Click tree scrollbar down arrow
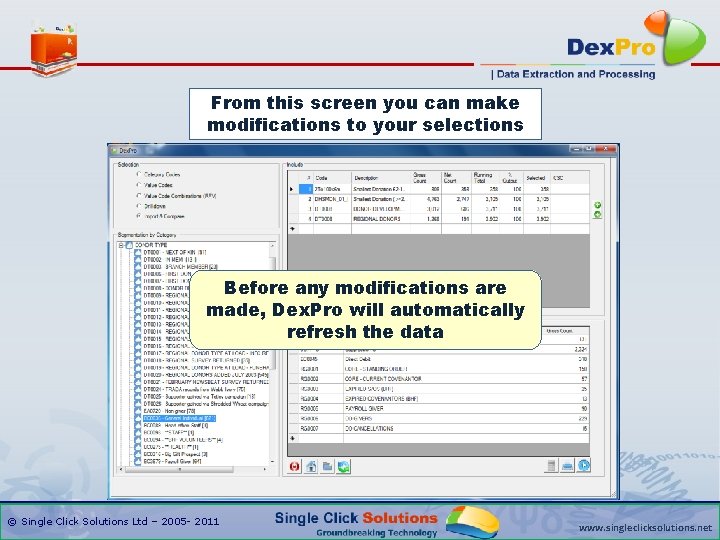 tap(273, 461)
